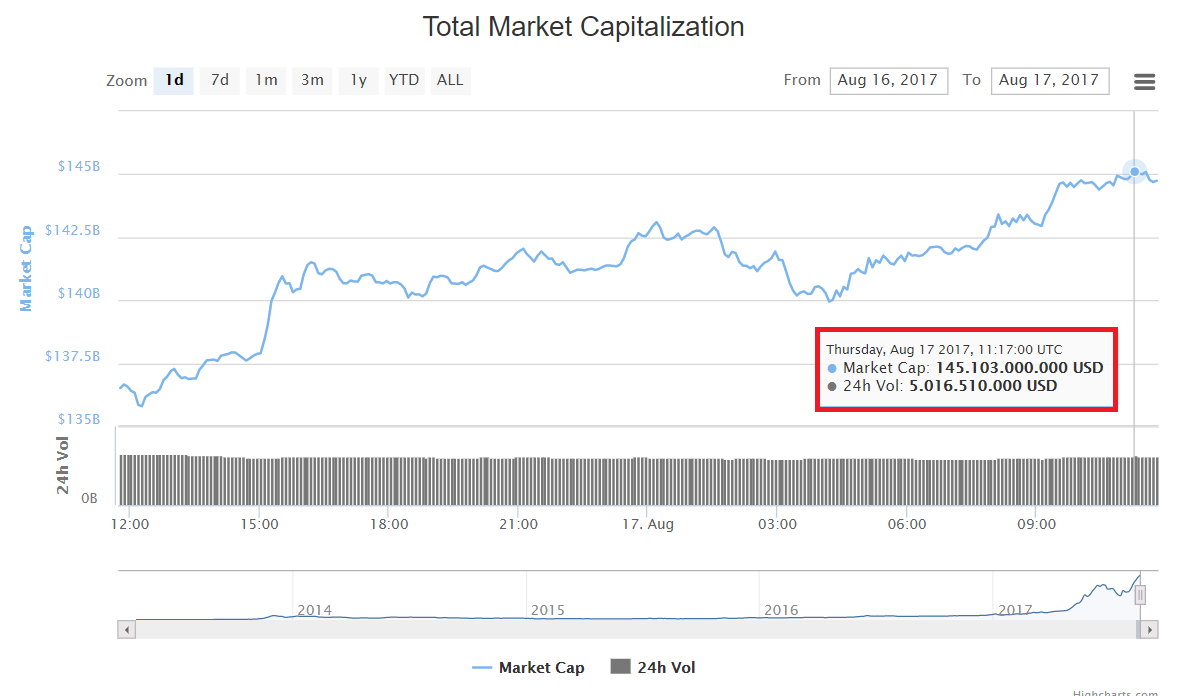Choose the 3m zoom option
The width and height of the screenshot is (1185, 696).
click(313, 80)
